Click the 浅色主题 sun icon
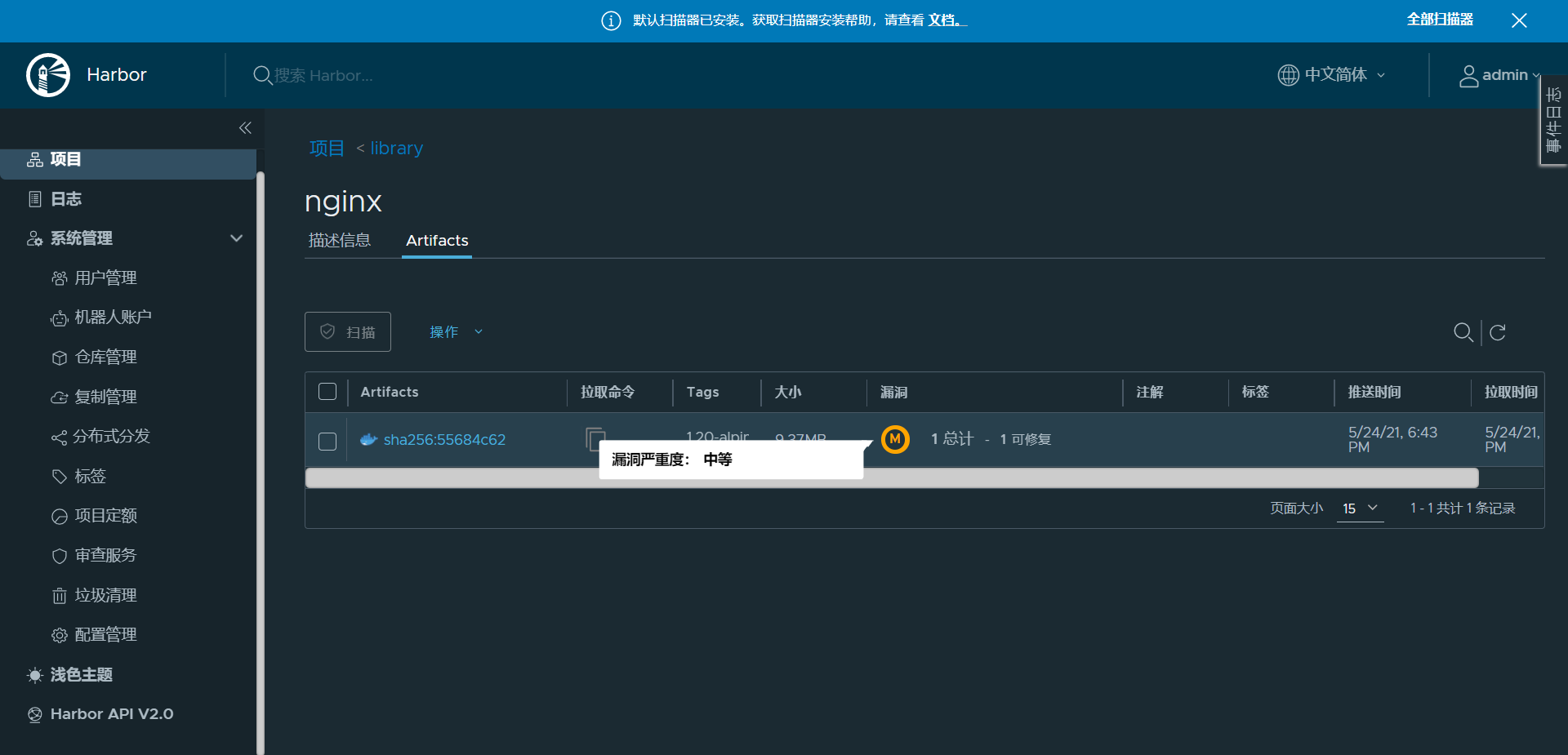1568x755 pixels. coord(35,675)
